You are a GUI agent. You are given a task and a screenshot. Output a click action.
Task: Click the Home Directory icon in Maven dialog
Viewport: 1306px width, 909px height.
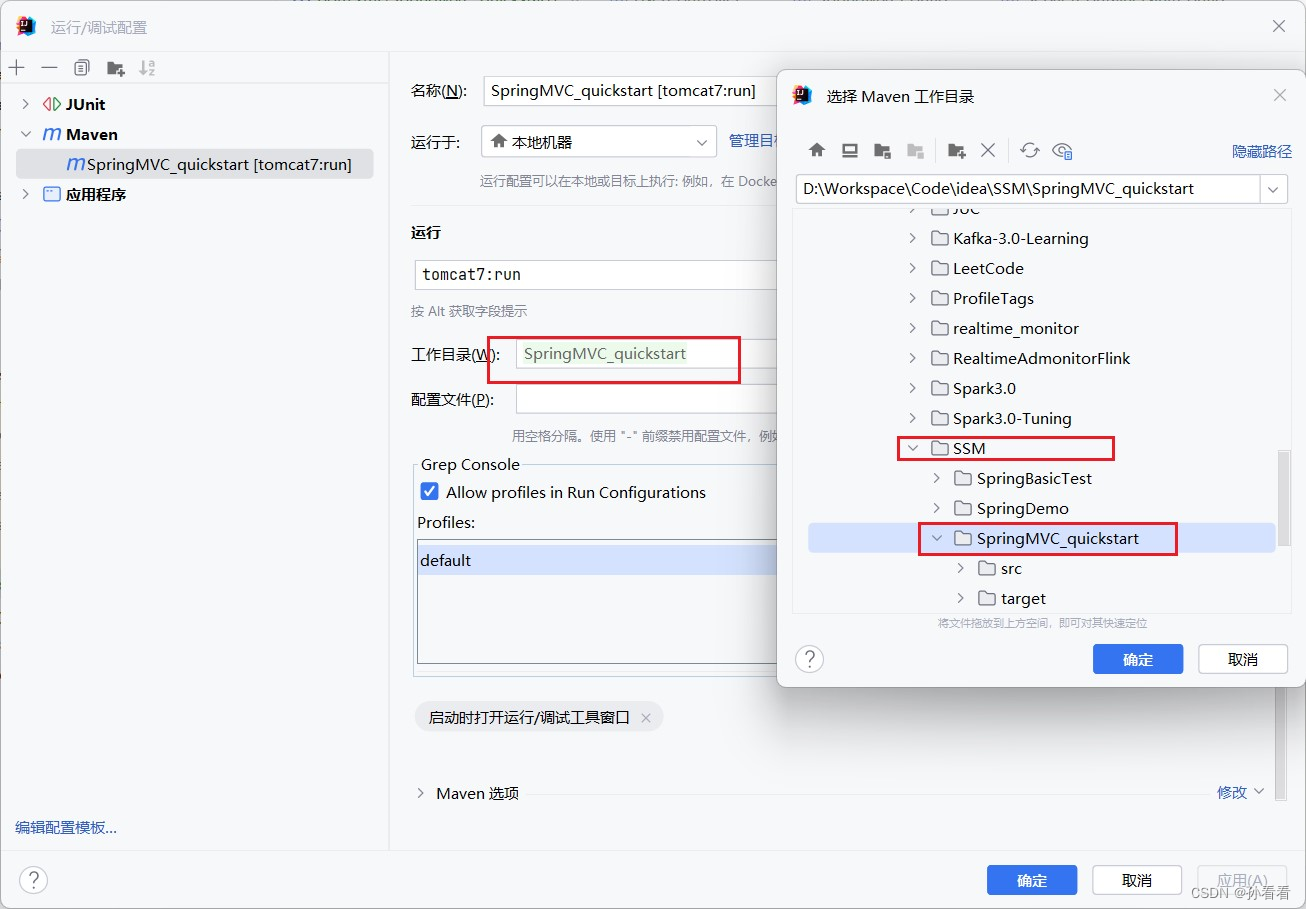pyautogui.click(x=817, y=150)
